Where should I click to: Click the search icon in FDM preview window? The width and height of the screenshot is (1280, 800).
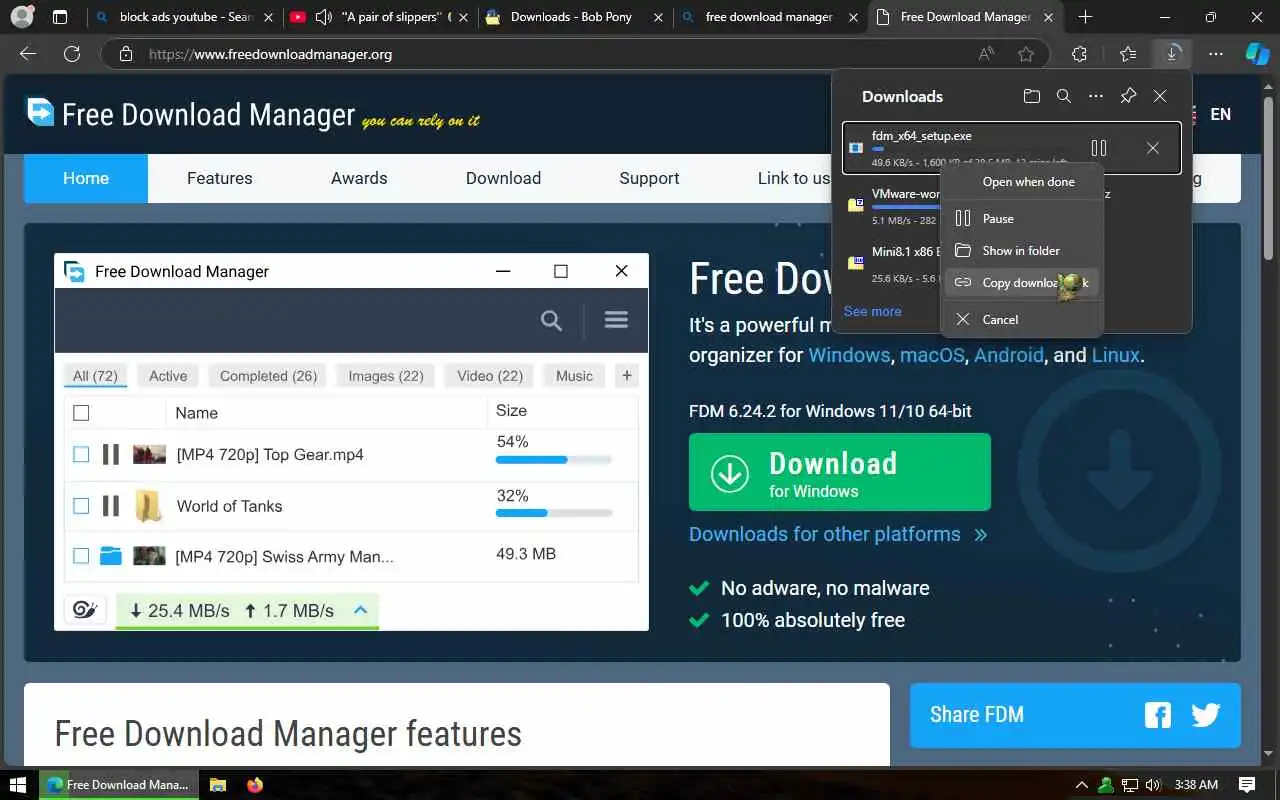coord(551,320)
